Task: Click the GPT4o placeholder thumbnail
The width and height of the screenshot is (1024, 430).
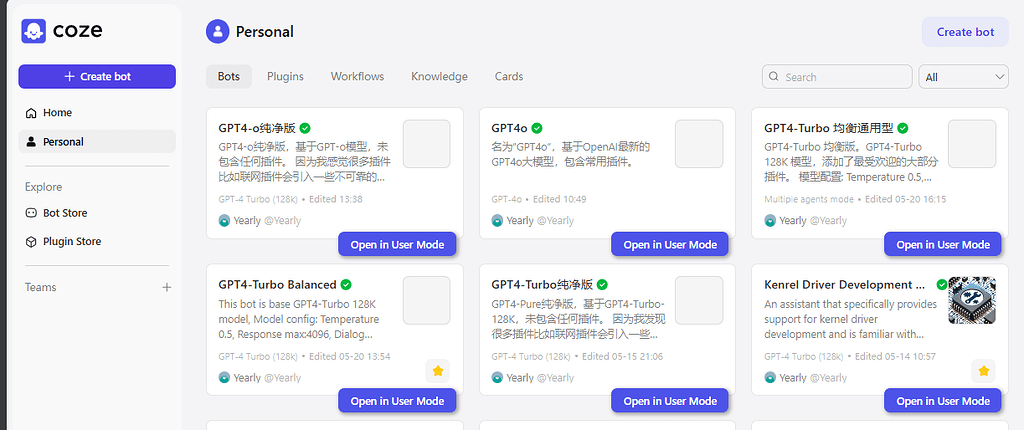Action: 699,144
